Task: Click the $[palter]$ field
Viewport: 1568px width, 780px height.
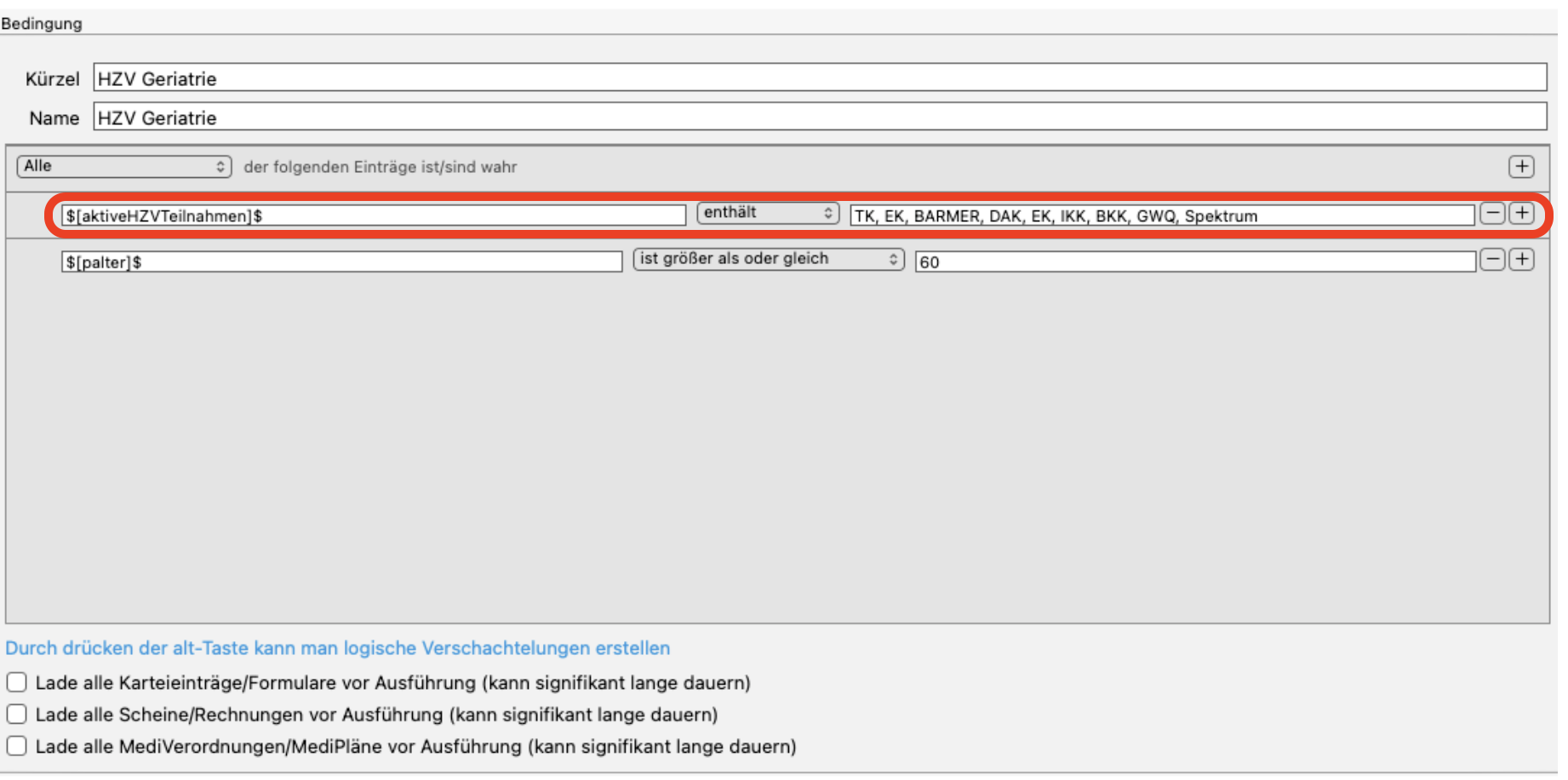Action: click(x=341, y=261)
